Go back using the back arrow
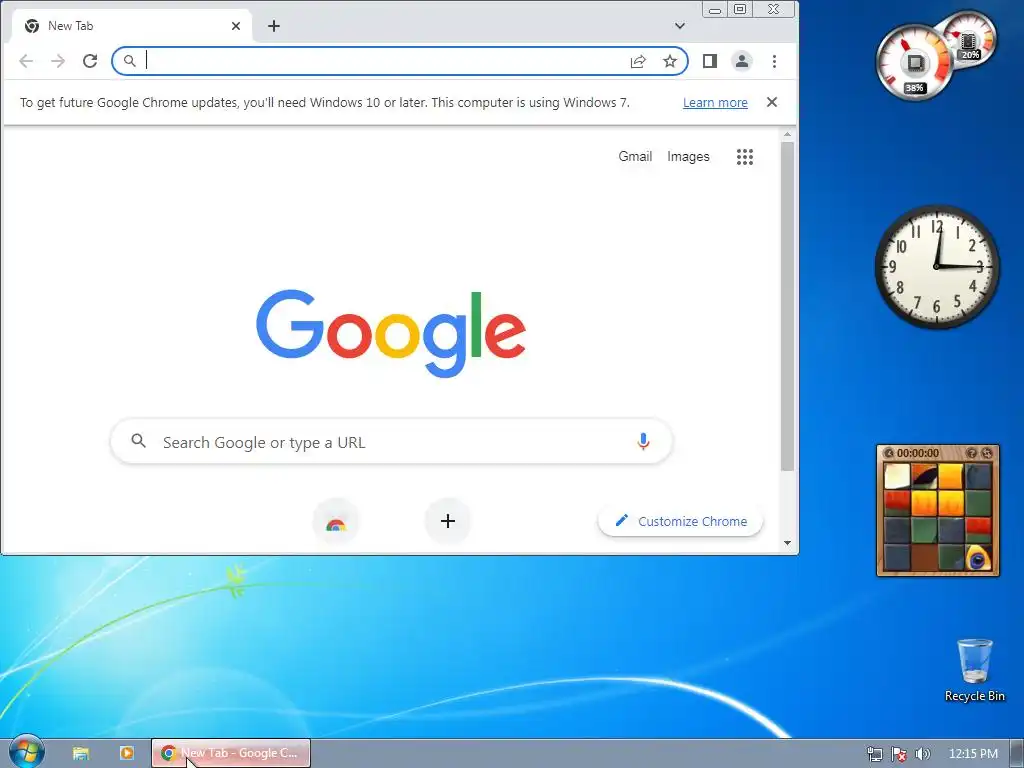 (x=26, y=61)
